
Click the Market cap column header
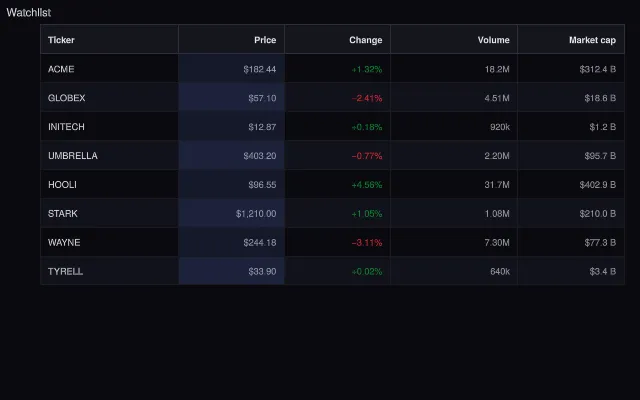click(571, 40)
